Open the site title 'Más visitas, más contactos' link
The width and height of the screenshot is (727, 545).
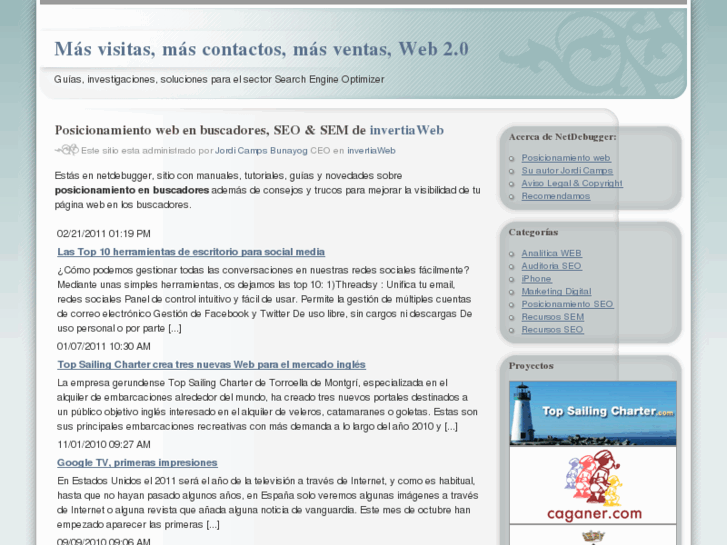261,49
